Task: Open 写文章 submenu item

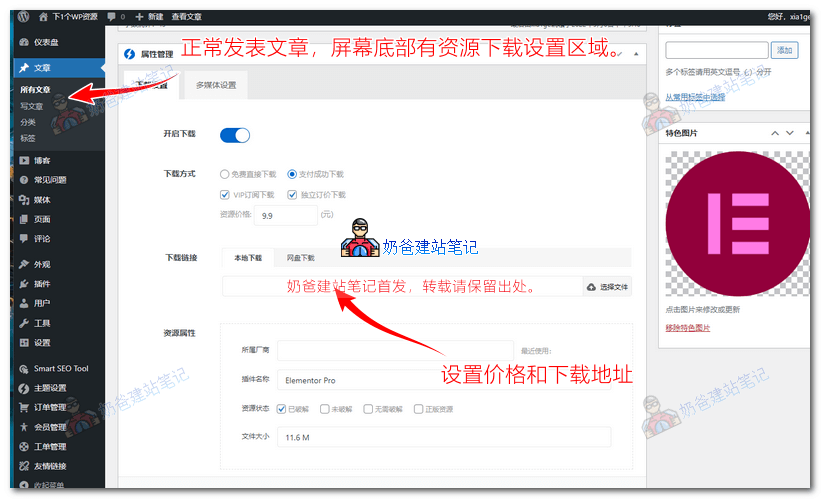Action: 31,106
